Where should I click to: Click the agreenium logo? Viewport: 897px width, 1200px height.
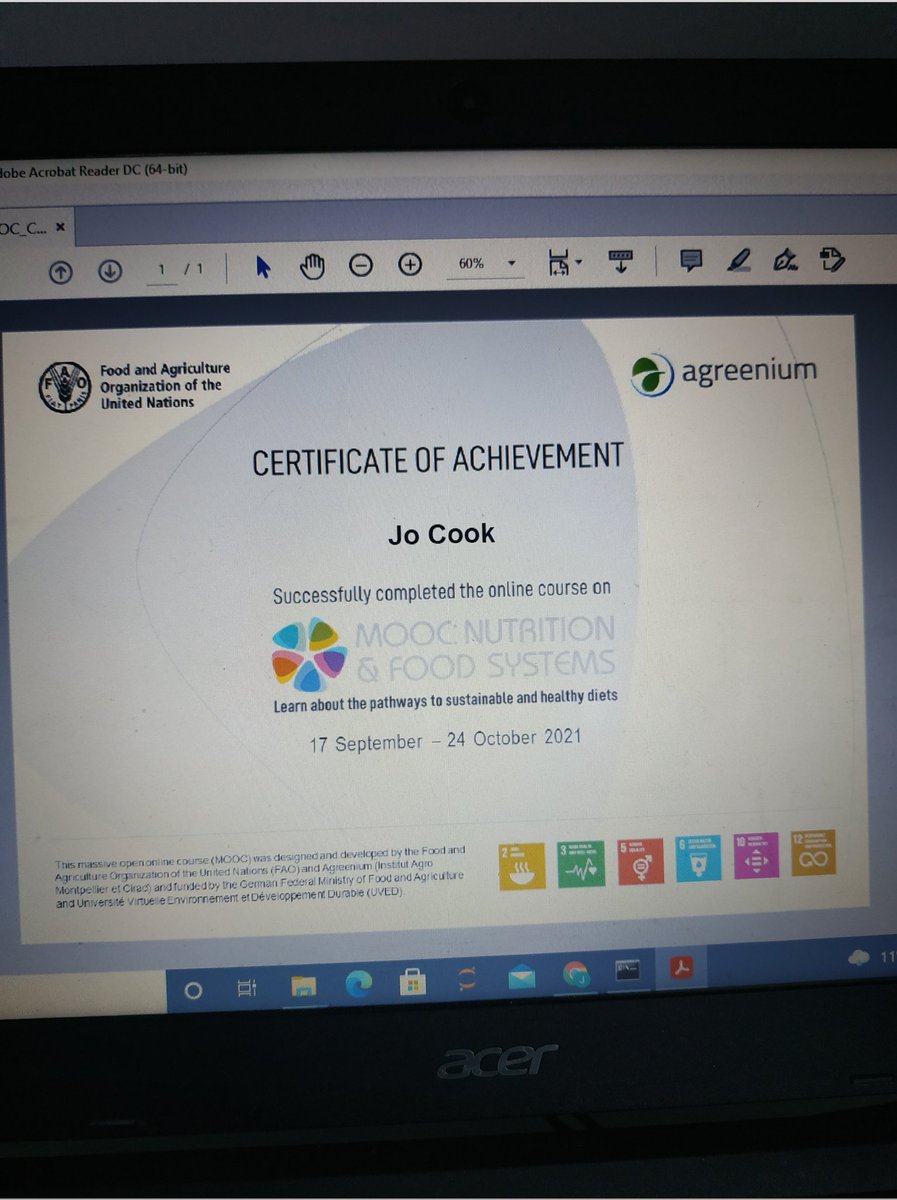coord(724,373)
